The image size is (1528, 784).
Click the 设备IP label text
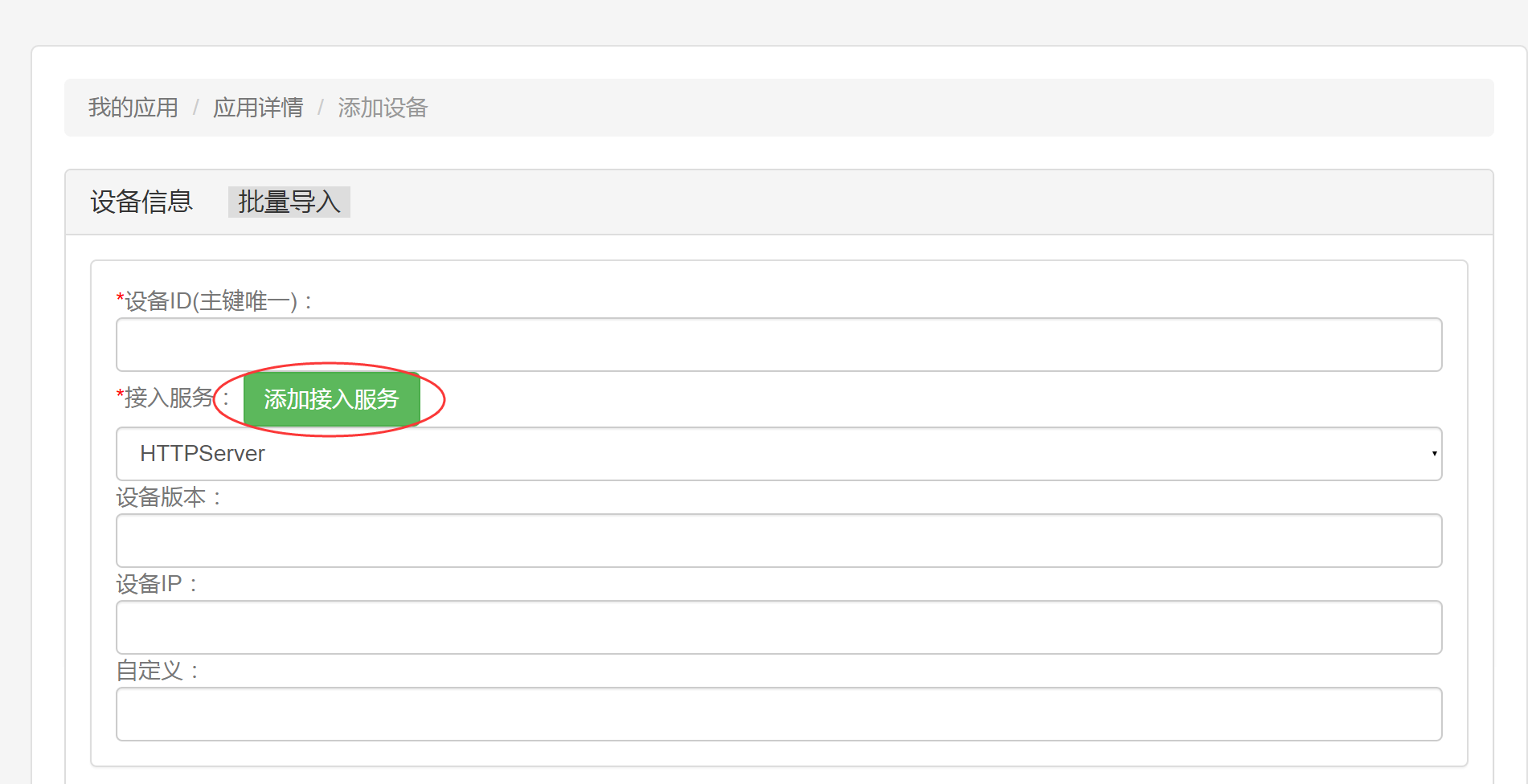point(150,584)
